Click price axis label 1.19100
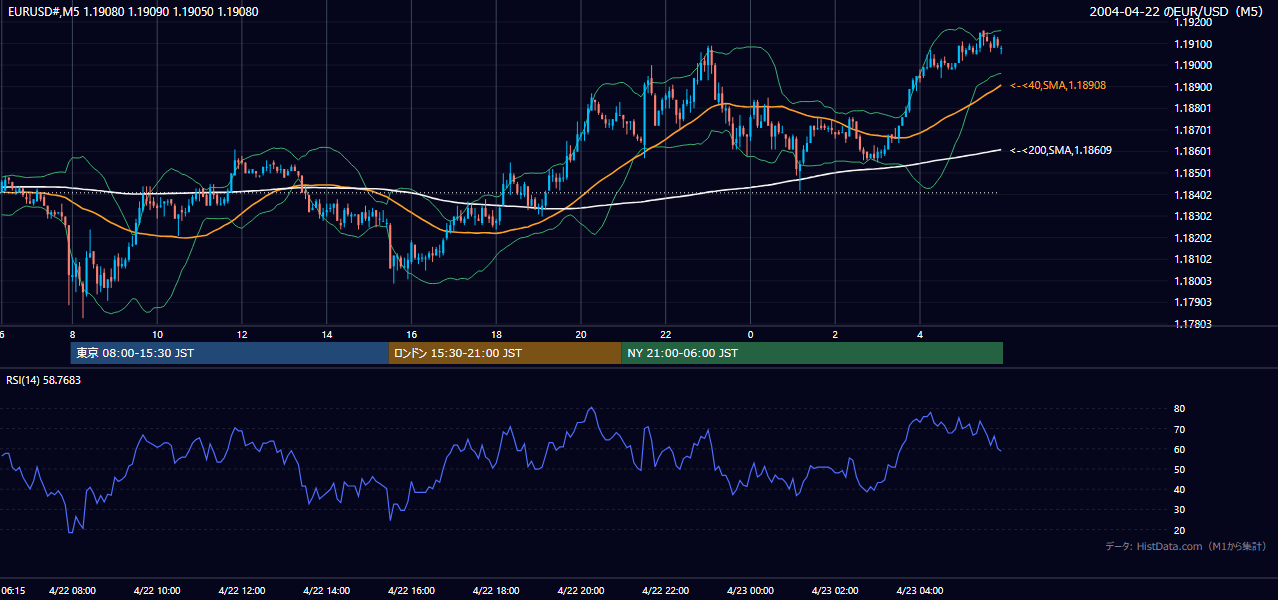1278x600 pixels. coord(1193,44)
